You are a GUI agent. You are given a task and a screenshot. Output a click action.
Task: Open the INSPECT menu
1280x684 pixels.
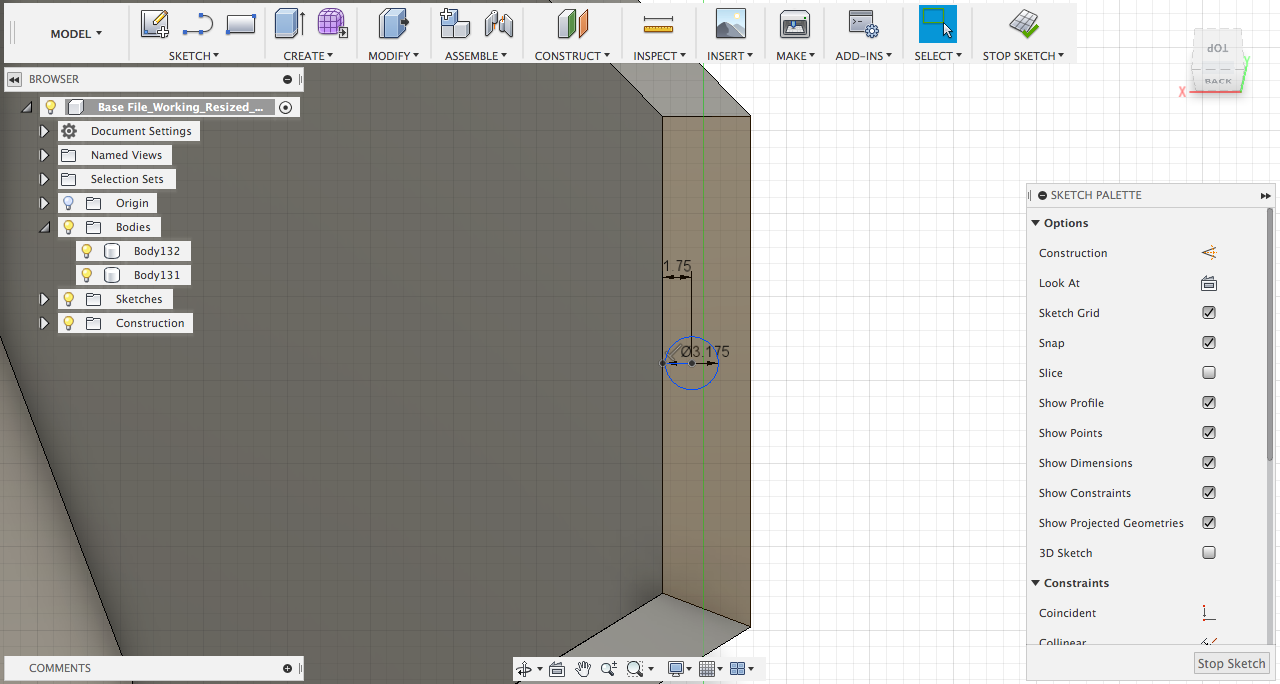(x=660, y=56)
